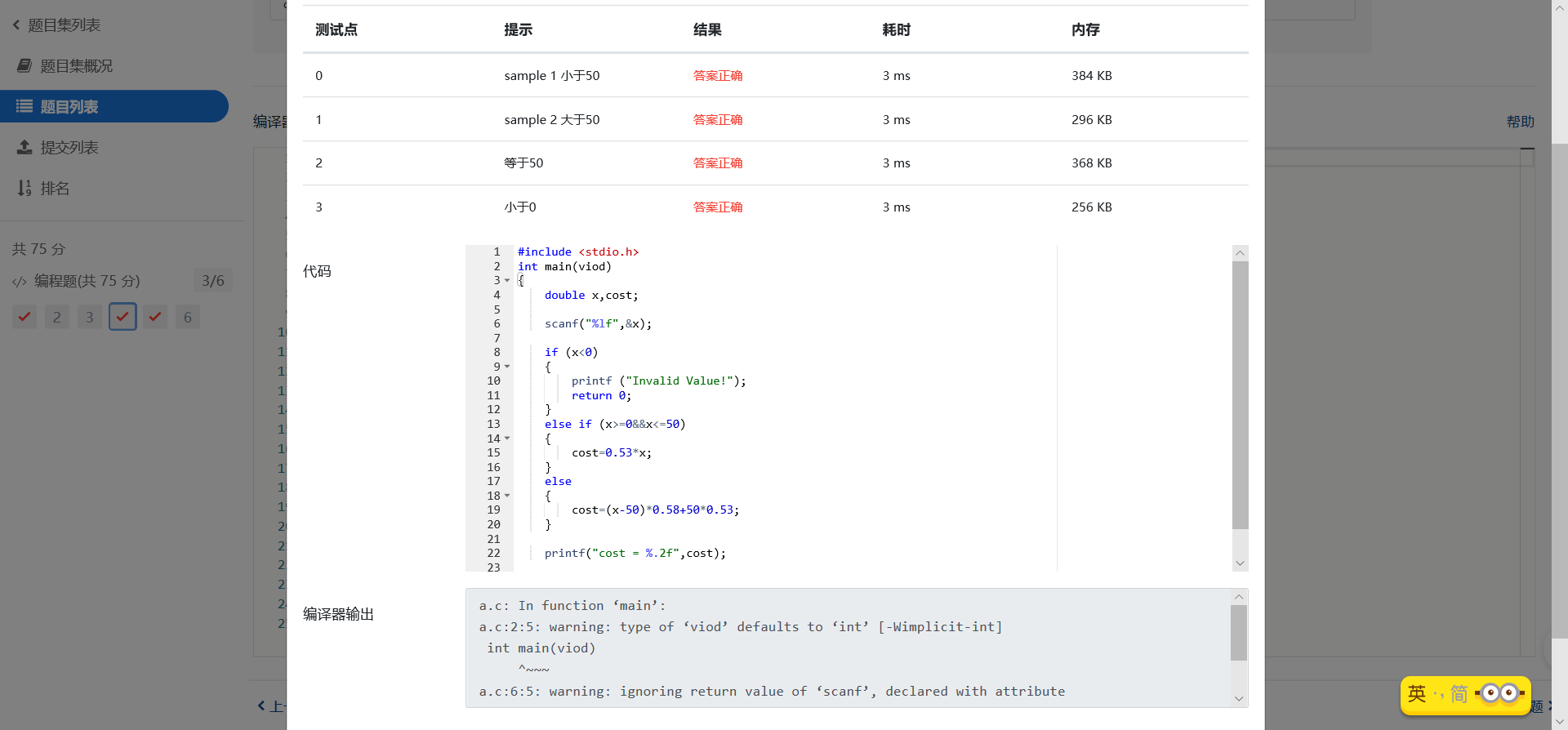The image size is (1568, 730).
Task: Open problem number 6
Action: click(188, 317)
